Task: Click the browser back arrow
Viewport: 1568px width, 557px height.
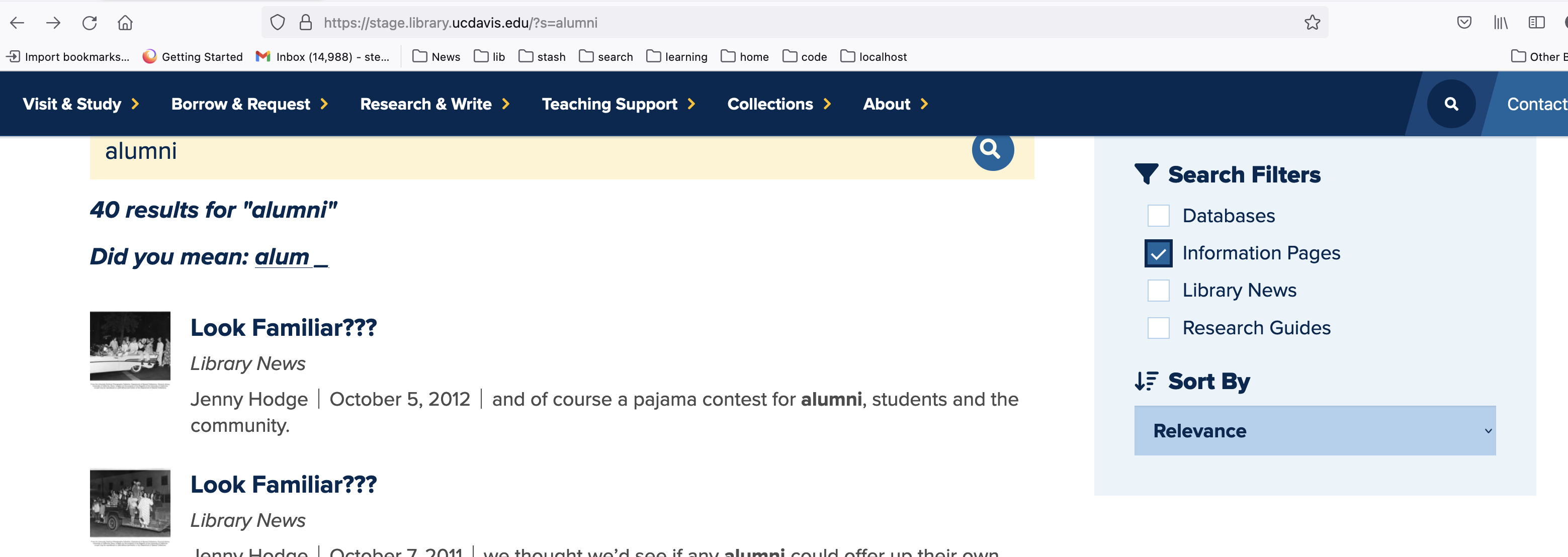Action: [17, 23]
